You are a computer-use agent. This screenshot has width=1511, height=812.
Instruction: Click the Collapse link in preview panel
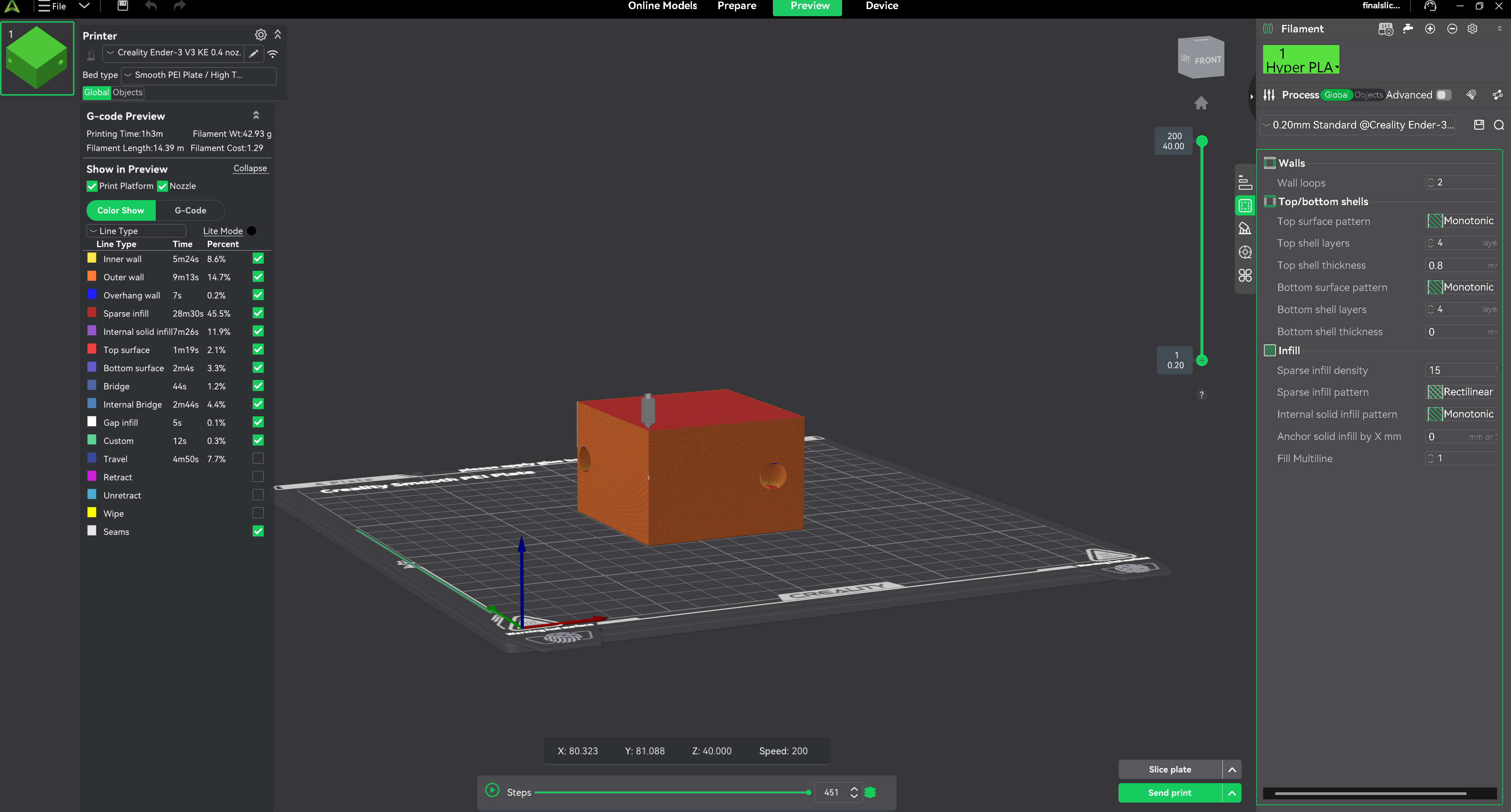click(x=250, y=168)
